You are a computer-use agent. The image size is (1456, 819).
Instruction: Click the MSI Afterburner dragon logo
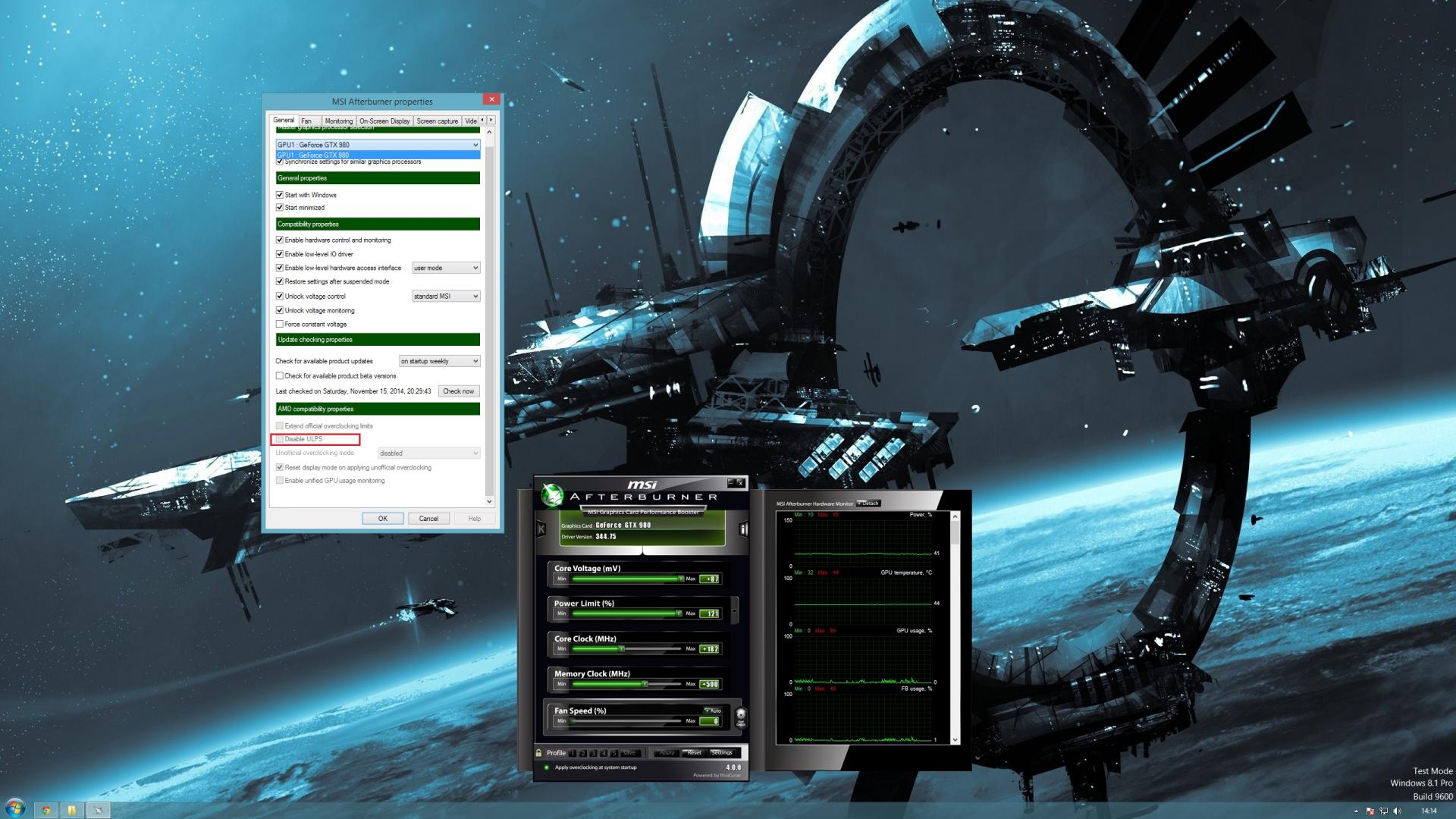click(x=552, y=495)
